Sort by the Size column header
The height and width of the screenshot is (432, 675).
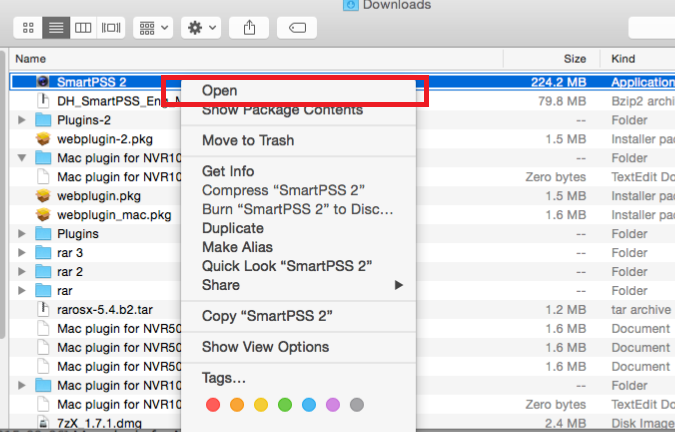pos(551,59)
